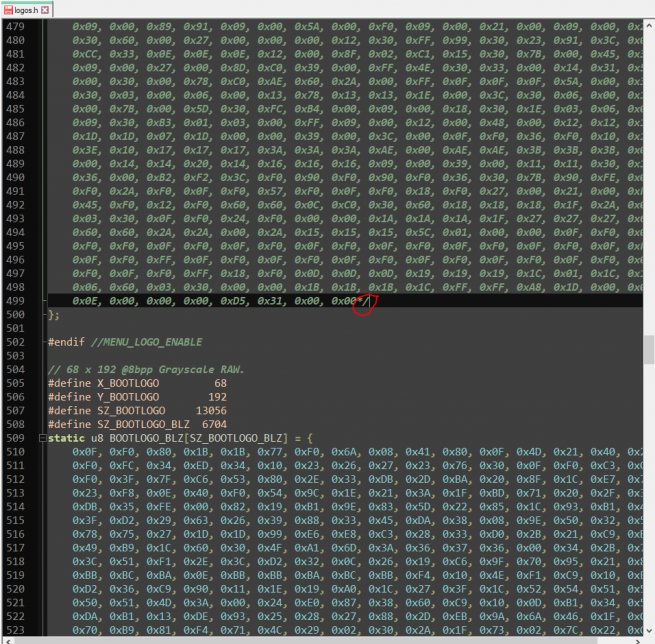
Task: Collapse the BOOTLOGO_BLZ array fold marker
Action: (43, 438)
